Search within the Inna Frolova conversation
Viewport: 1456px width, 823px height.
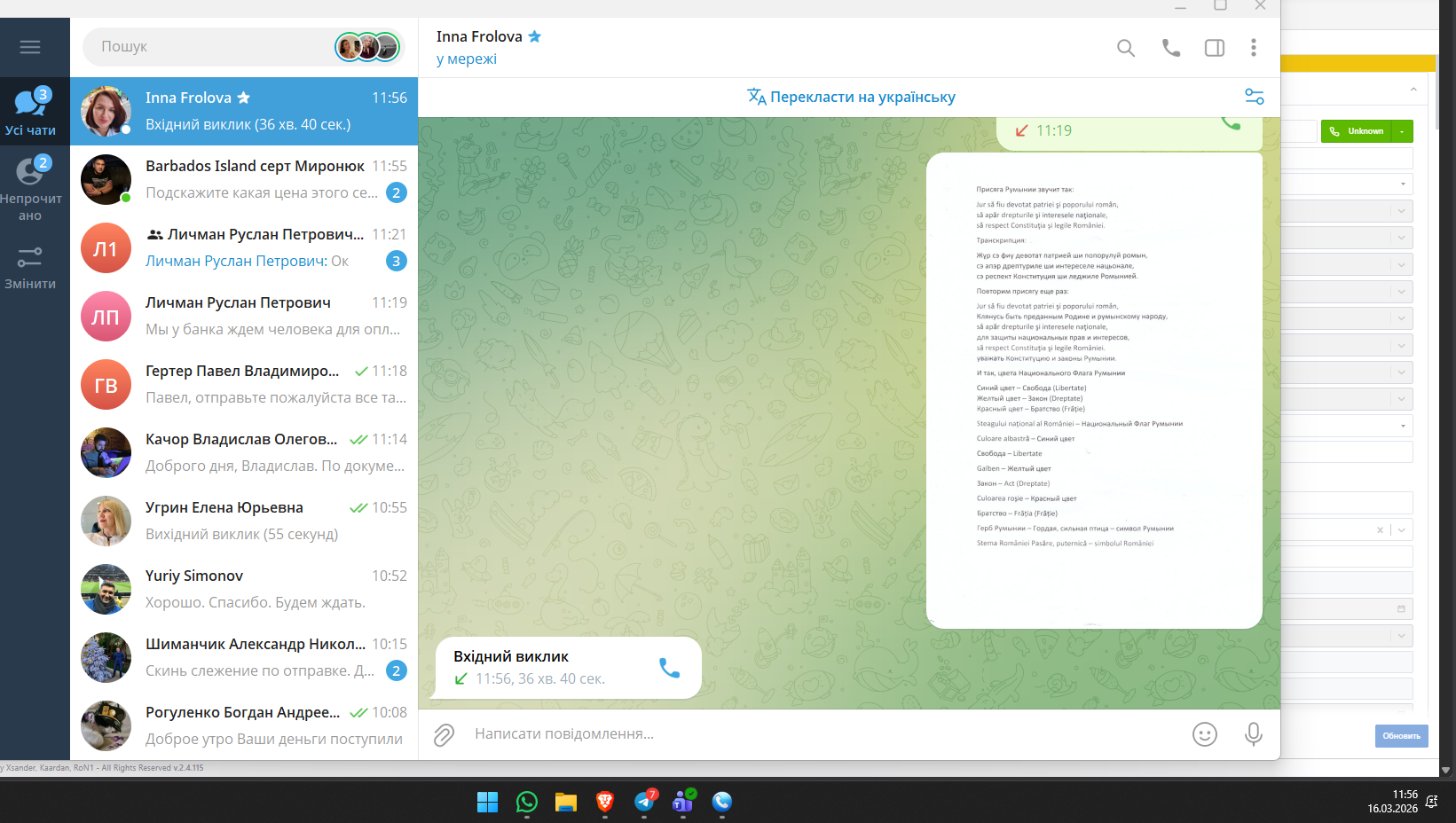tap(1126, 48)
